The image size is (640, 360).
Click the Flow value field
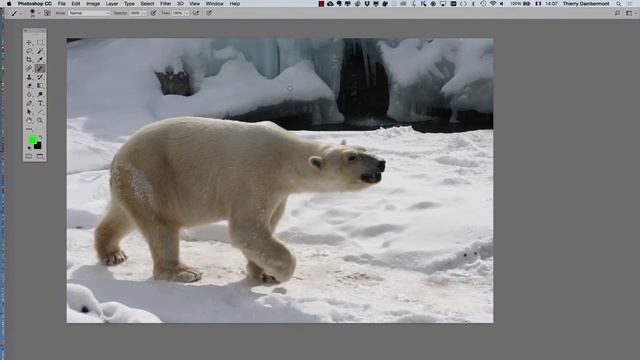click(x=177, y=13)
